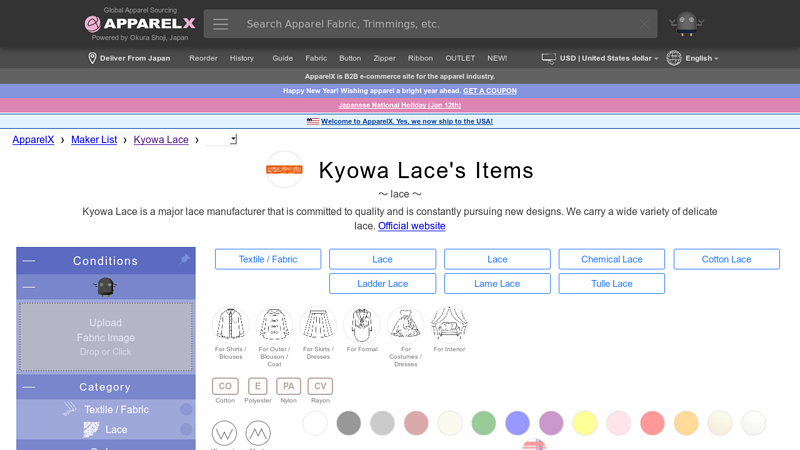Click the robot icon in Conditions panel
Image resolution: width=800 pixels, height=450 pixels.
pyautogui.click(x=105, y=287)
